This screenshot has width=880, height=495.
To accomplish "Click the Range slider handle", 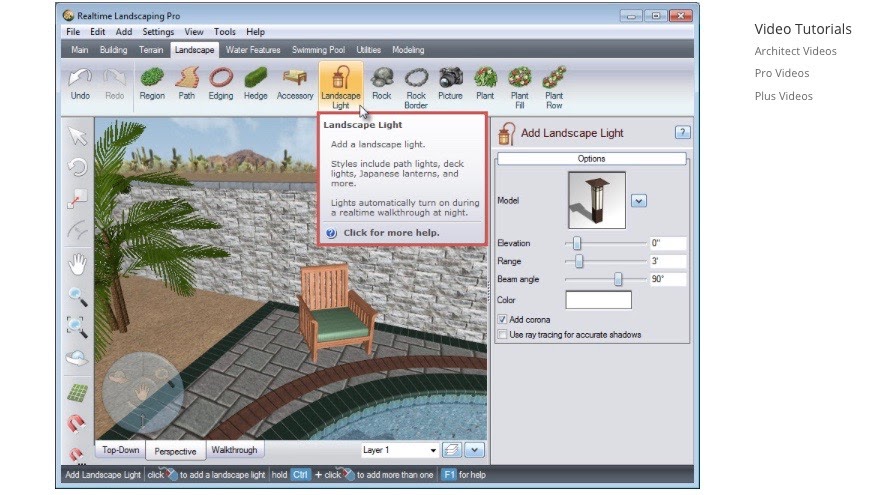I will (x=579, y=261).
